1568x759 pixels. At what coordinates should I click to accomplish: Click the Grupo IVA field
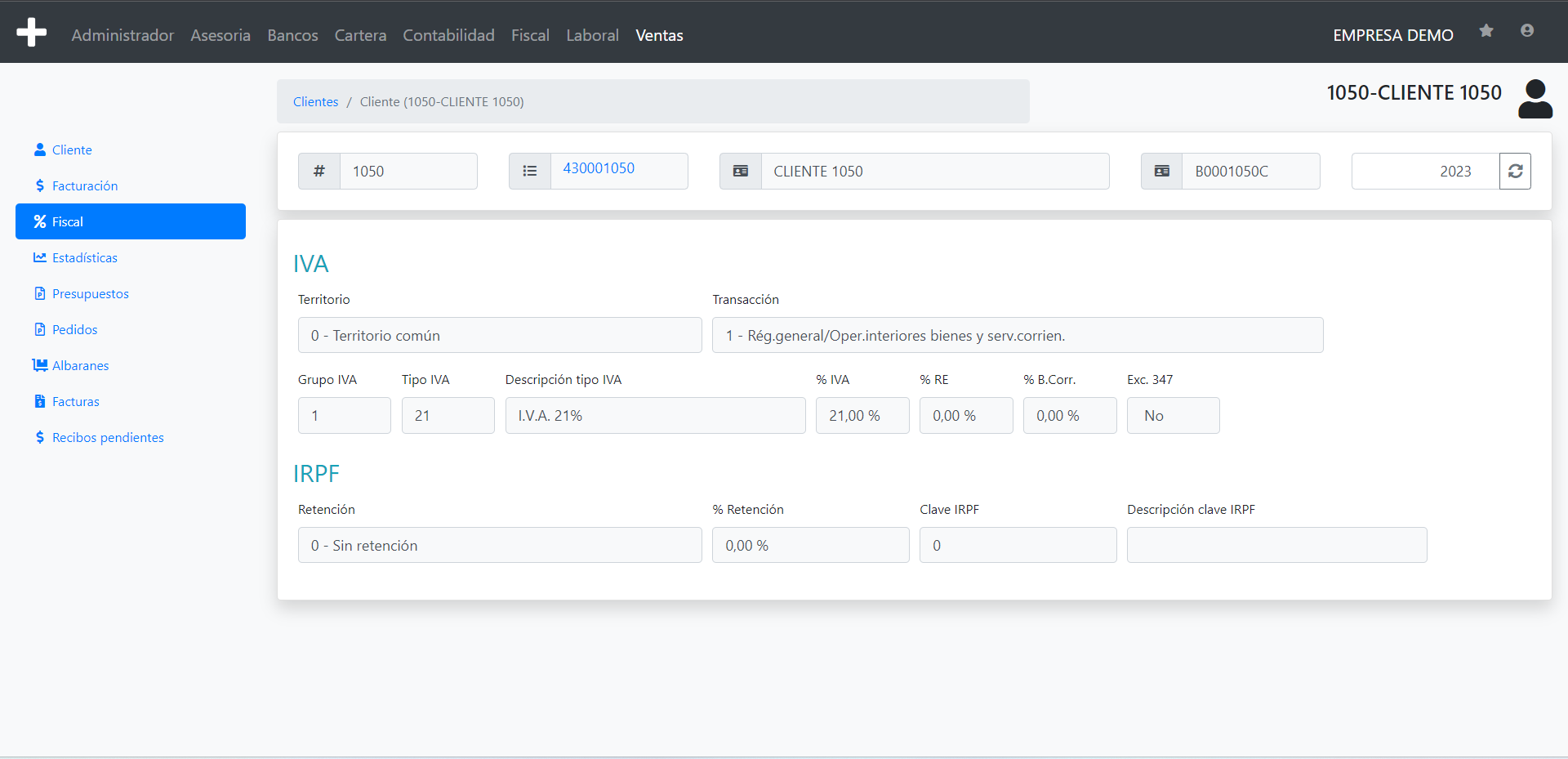click(x=345, y=415)
